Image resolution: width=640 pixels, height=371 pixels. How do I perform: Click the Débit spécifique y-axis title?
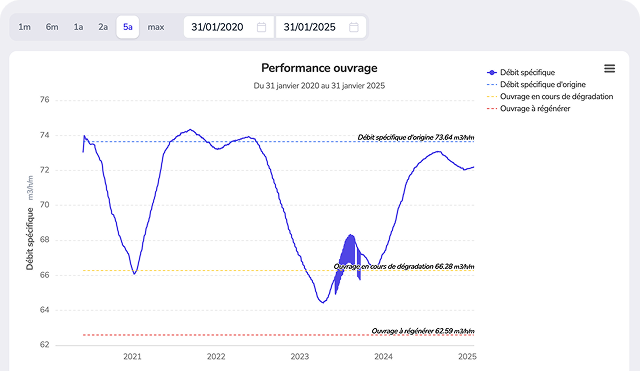pos(30,239)
